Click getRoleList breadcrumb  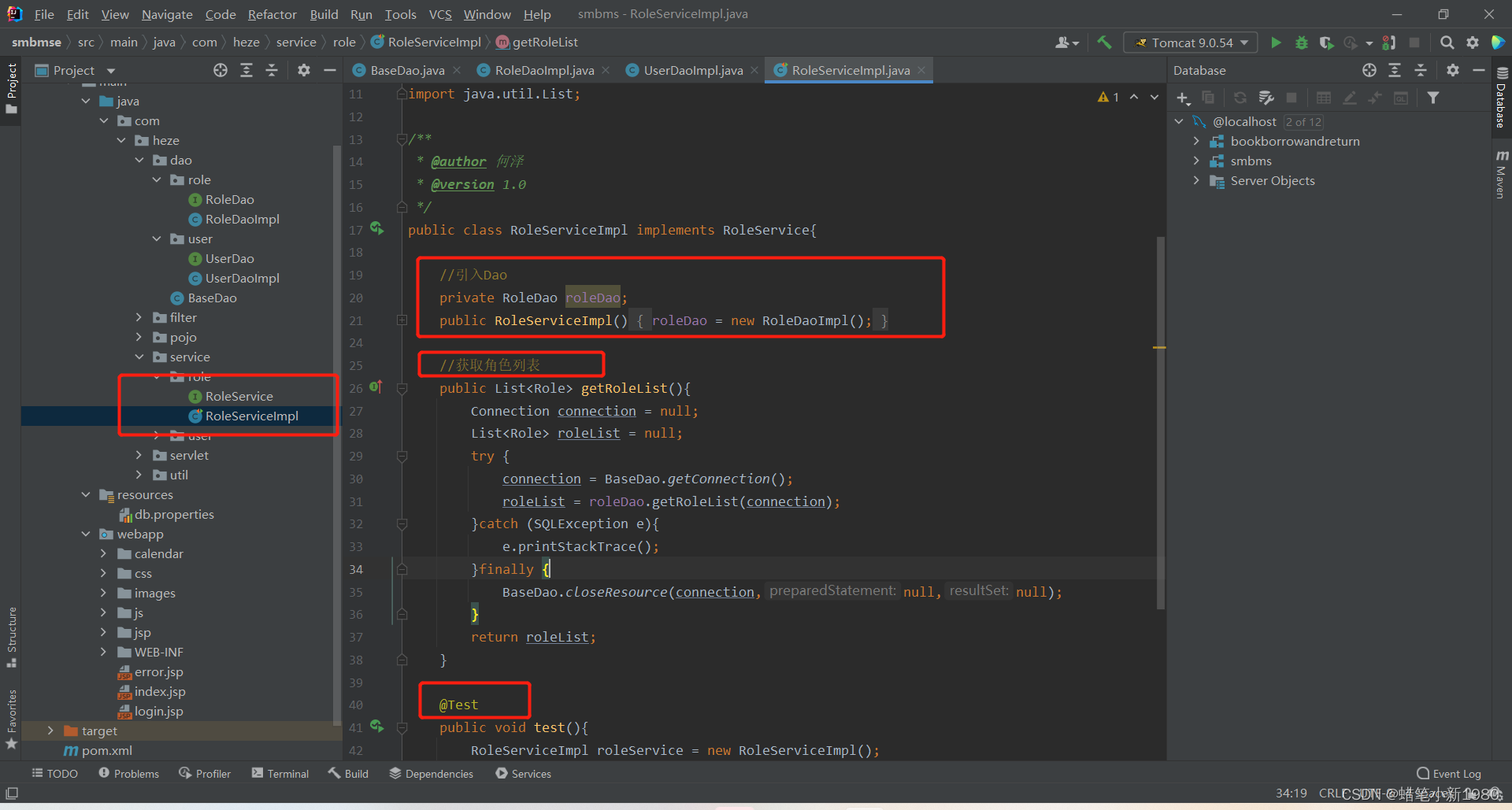[x=537, y=43]
